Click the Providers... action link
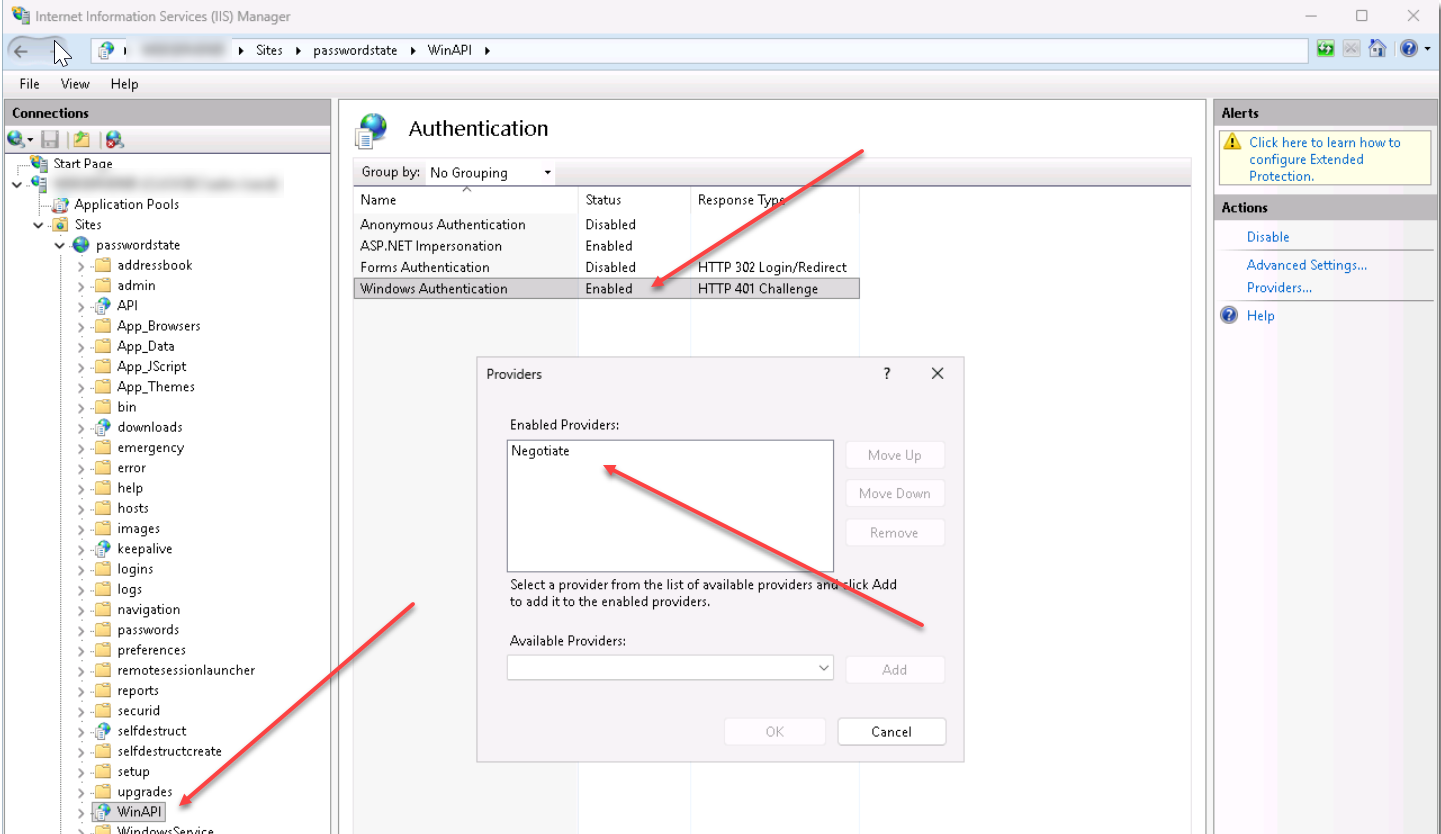The height and width of the screenshot is (834, 1441). click(1279, 288)
